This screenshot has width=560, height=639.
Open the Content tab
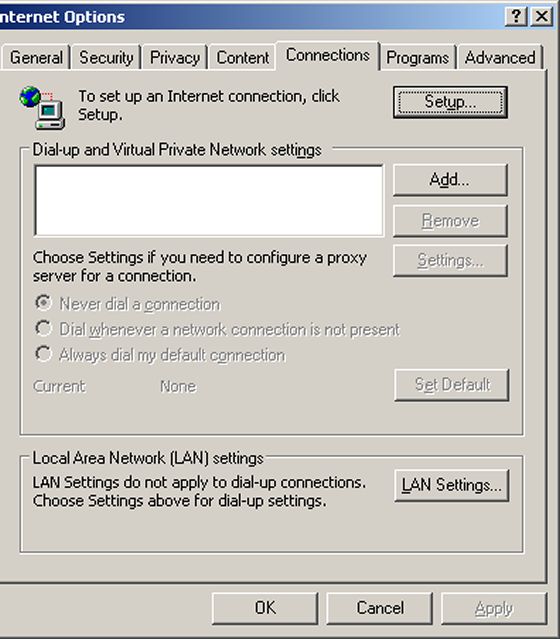click(x=243, y=57)
